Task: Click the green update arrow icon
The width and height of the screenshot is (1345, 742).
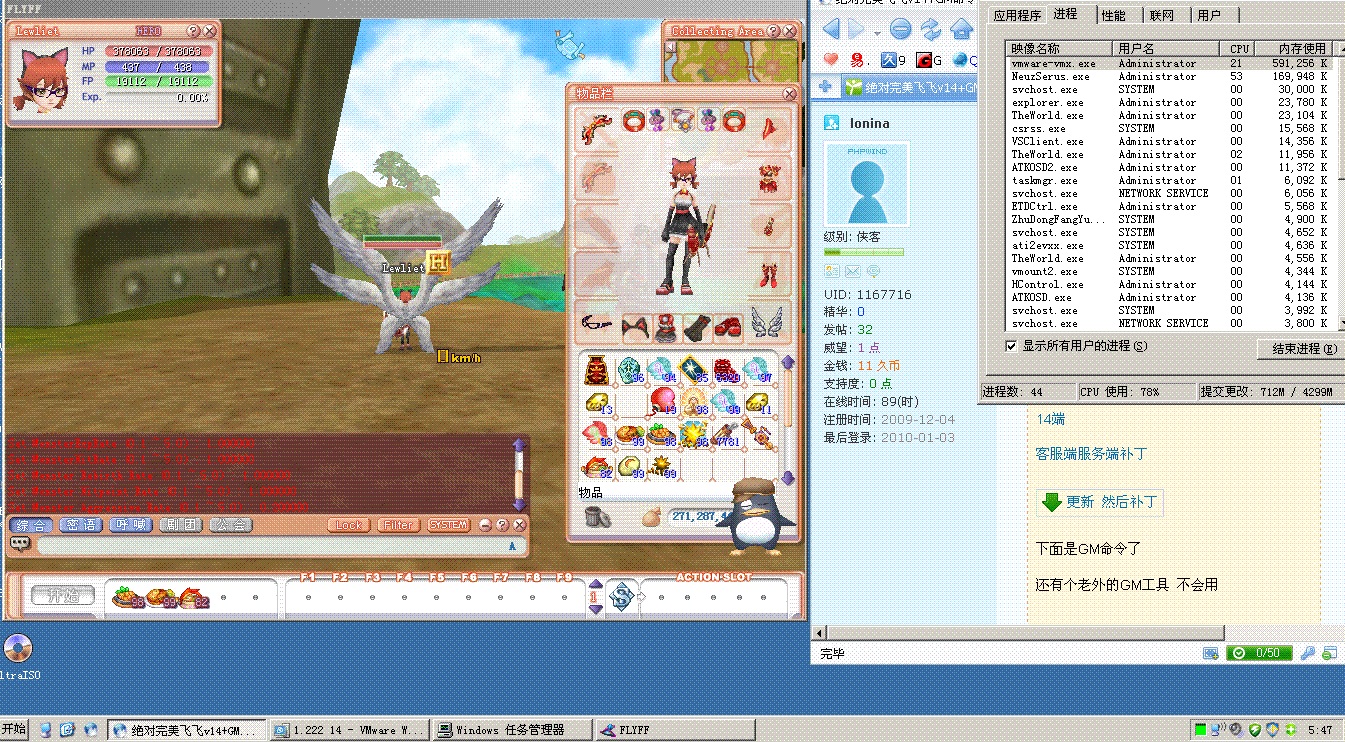Action: pos(1051,502)
